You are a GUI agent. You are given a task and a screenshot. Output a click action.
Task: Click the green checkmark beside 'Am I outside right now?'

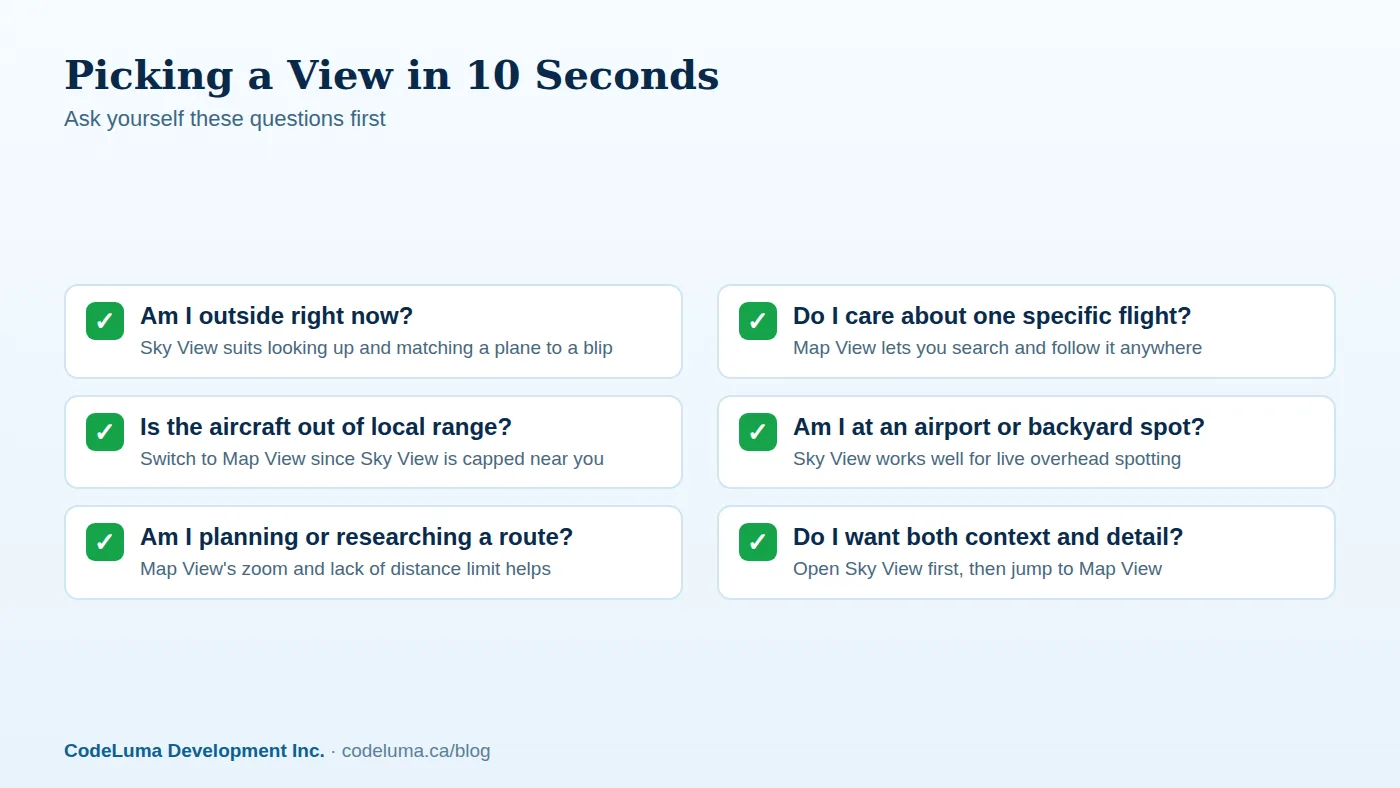tap(105, 321)
